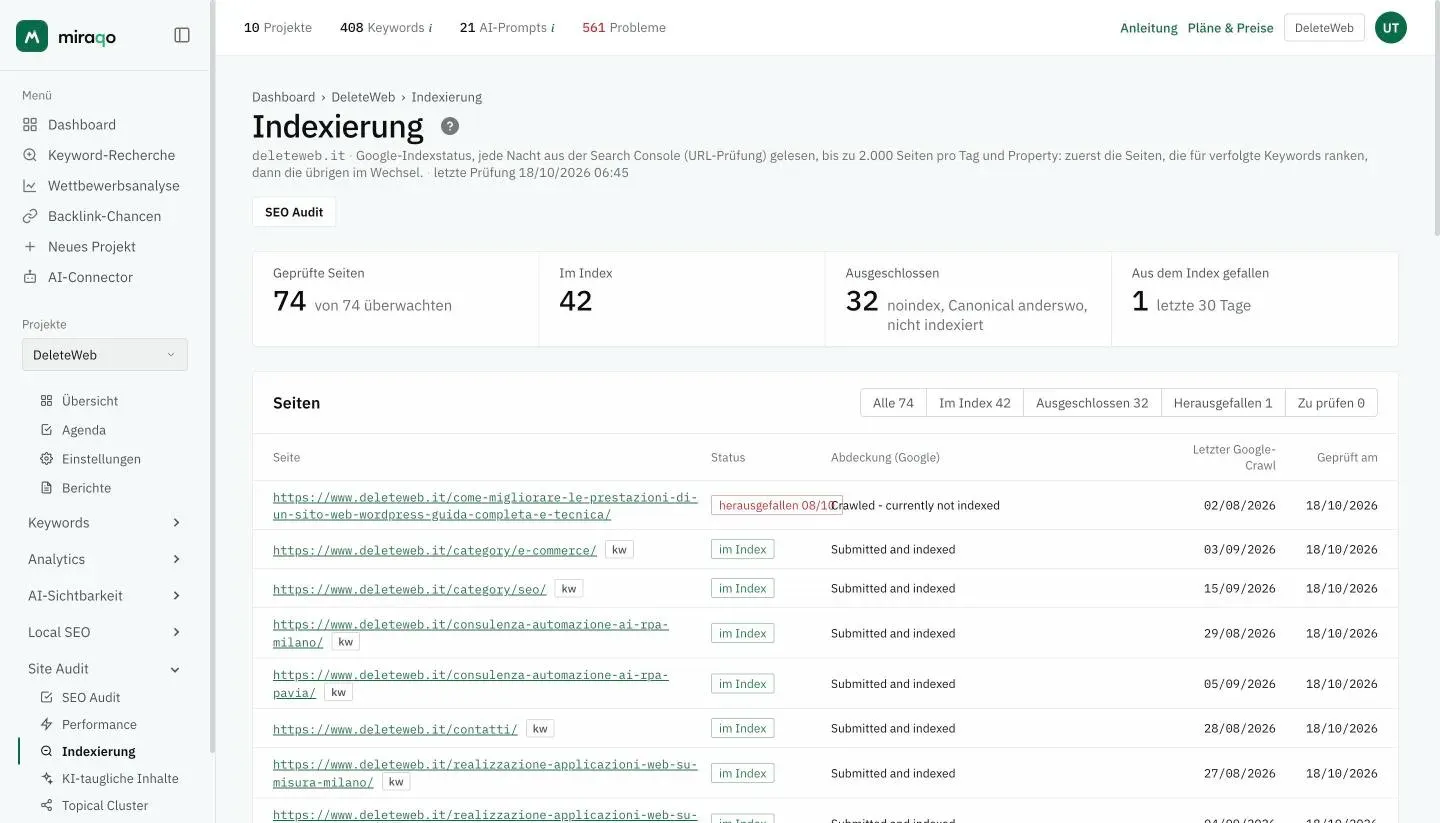Viewport: 1440px width, 823px height.
Task: Filter pages by Im Index 42
Action: [x=975, y=403]
